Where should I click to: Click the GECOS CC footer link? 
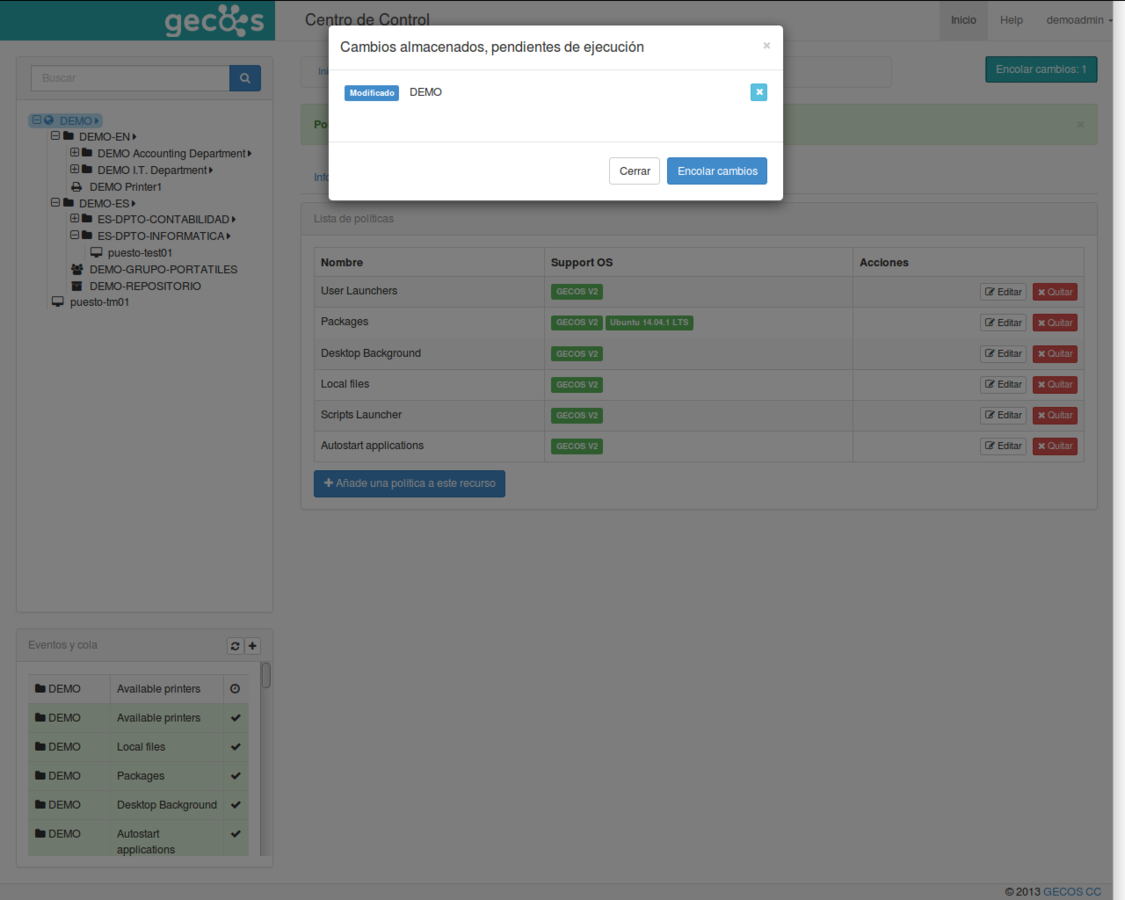[1071, 891]
